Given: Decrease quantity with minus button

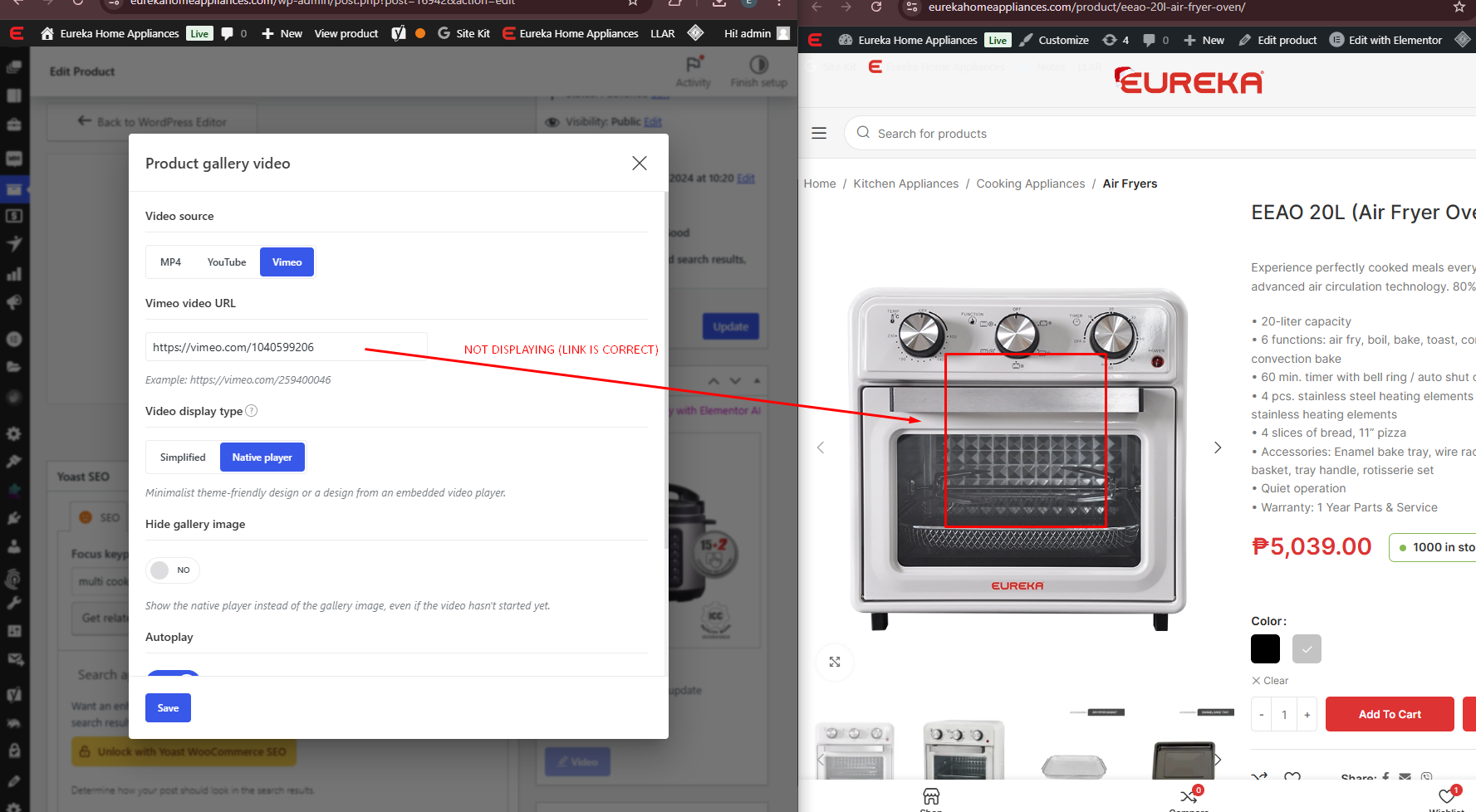Looking at the screenshot, I should point(1261,714).
